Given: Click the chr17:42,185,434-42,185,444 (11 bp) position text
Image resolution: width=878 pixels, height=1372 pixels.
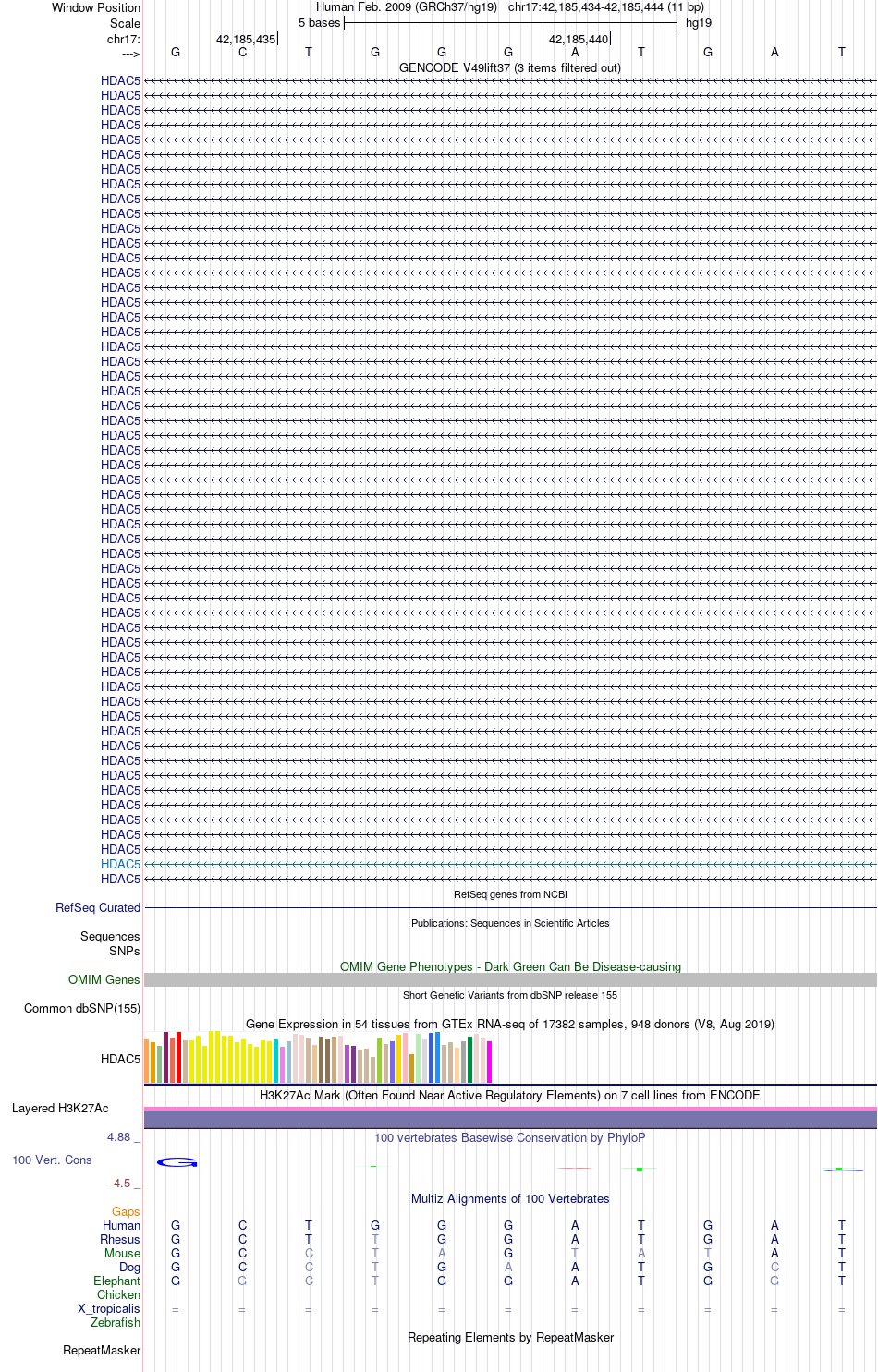Looking at the screenshot, I should 606,6.
